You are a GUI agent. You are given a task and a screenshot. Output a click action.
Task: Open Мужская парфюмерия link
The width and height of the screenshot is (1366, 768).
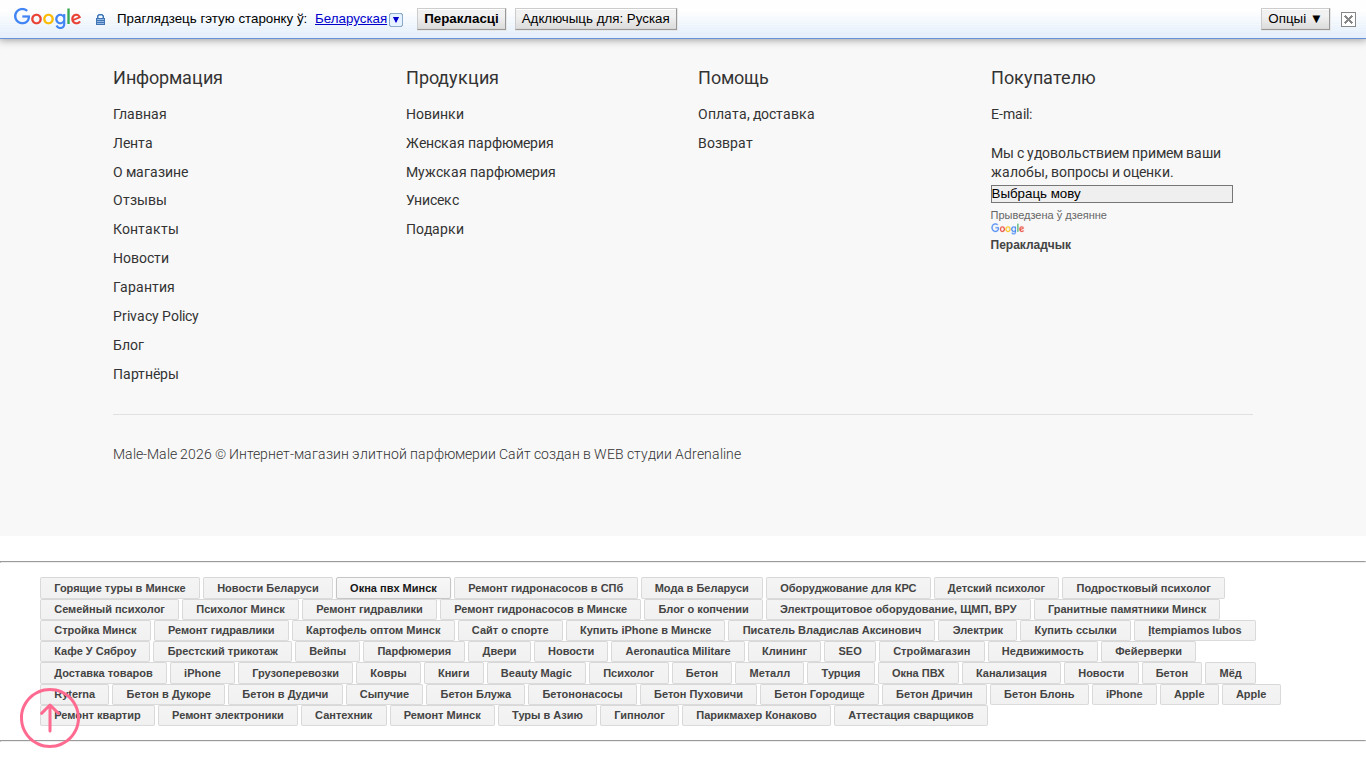(x=481, y=172)
